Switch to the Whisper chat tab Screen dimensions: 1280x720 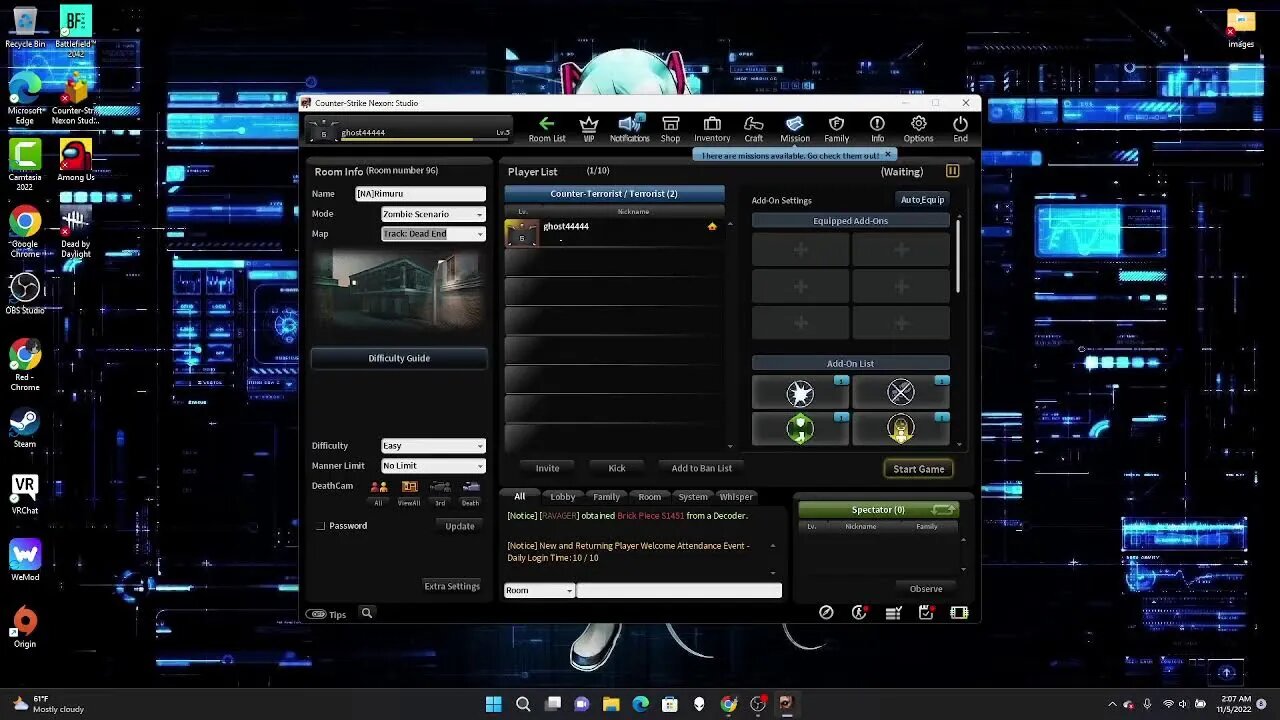[736, 496]
